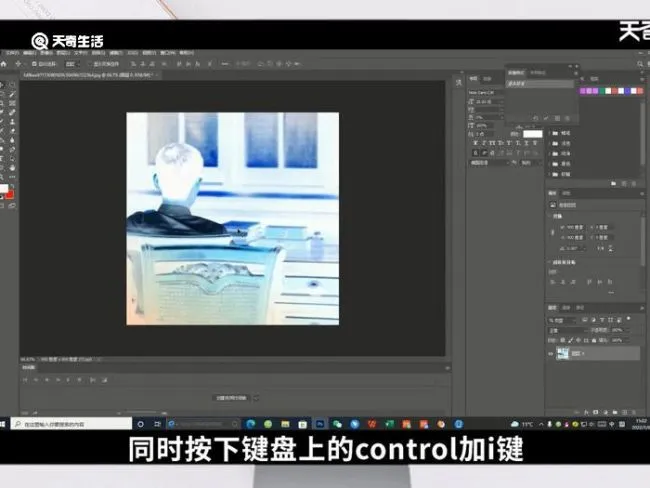Switch to the Paragraph tab beside Character

[x=488, y=78]
